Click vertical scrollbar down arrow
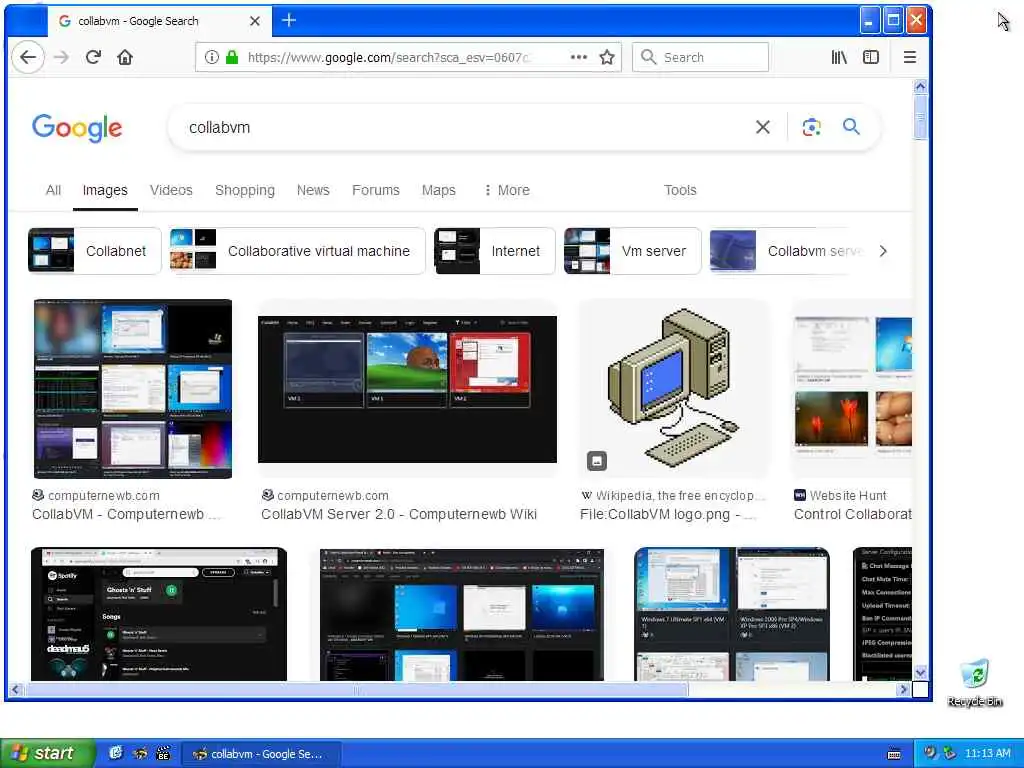Viewport: 1024px width, 768px height. tap(920, 673)
